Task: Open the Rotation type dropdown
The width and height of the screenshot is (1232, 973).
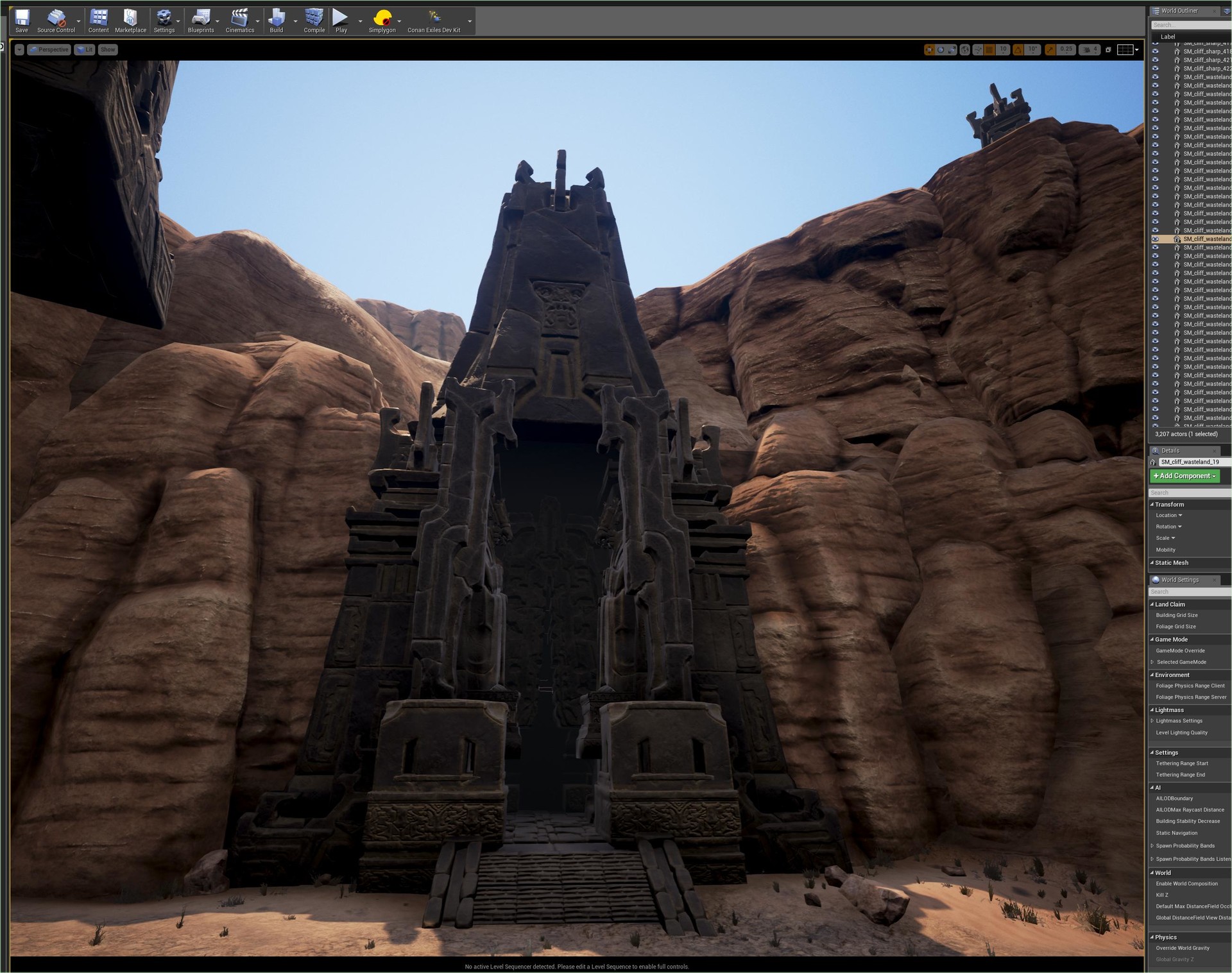Action: (x=1169, y=527)
